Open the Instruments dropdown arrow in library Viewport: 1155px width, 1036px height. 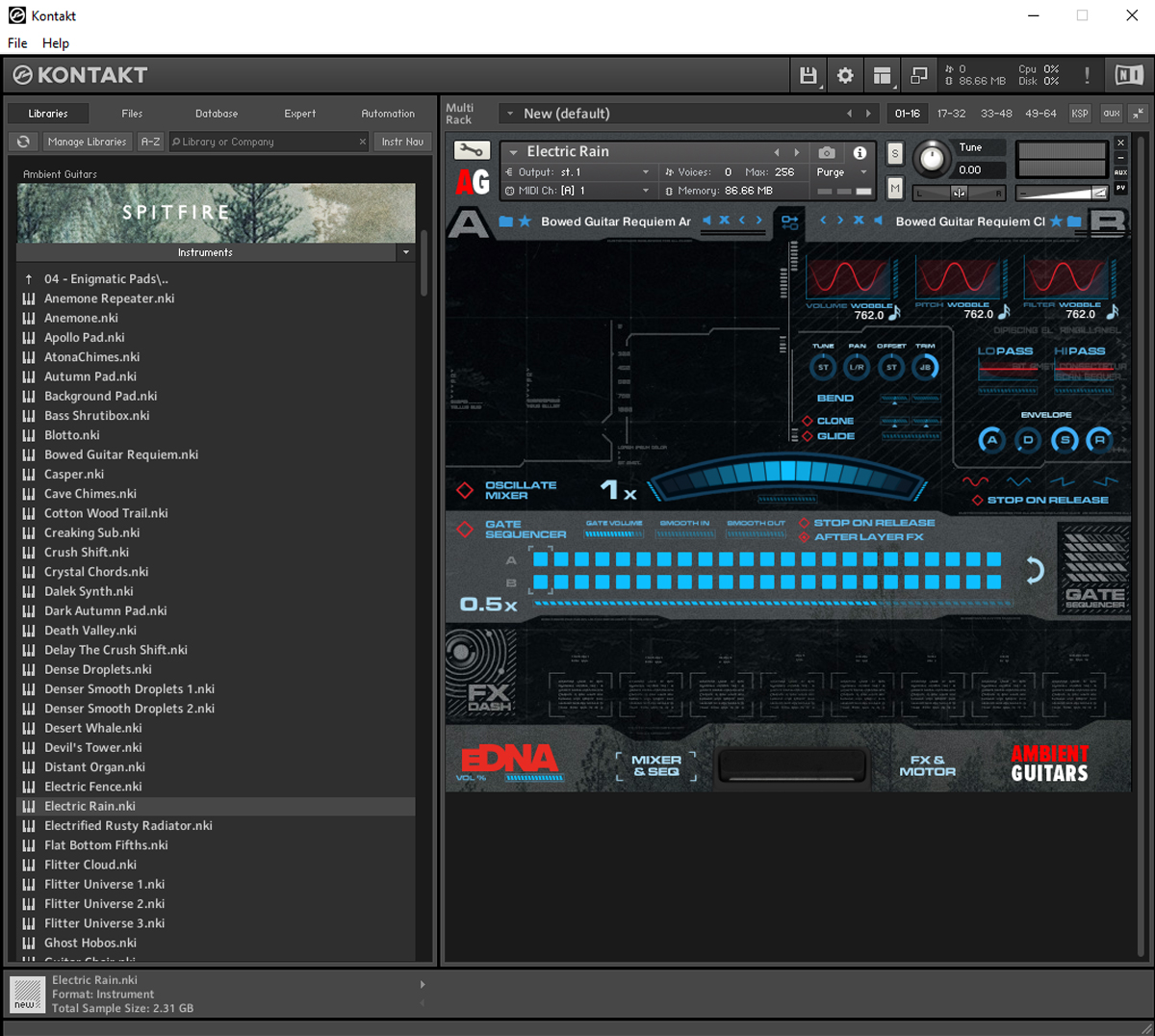pos(405,252)
